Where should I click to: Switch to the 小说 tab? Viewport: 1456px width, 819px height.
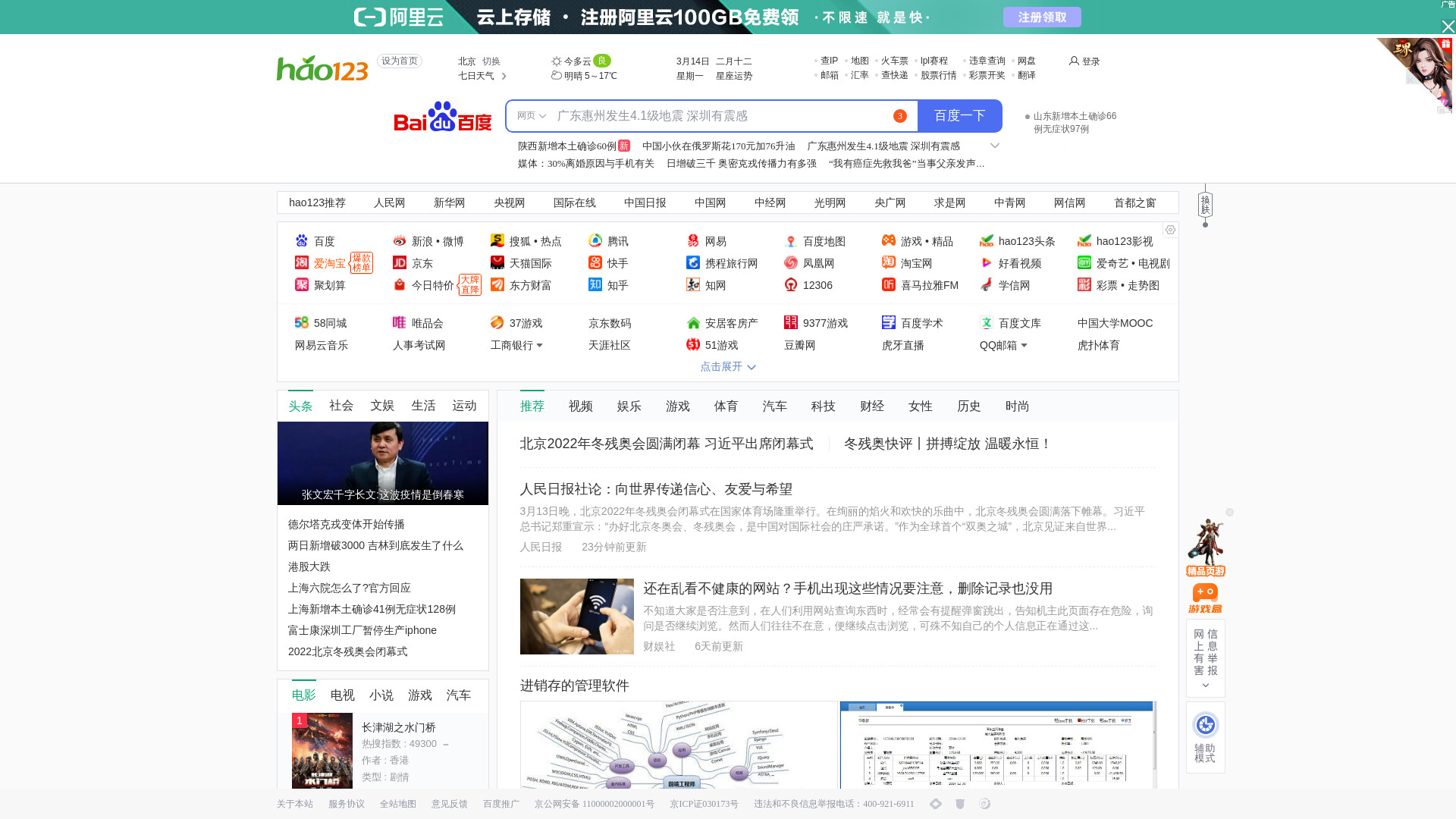pos(381,695)
